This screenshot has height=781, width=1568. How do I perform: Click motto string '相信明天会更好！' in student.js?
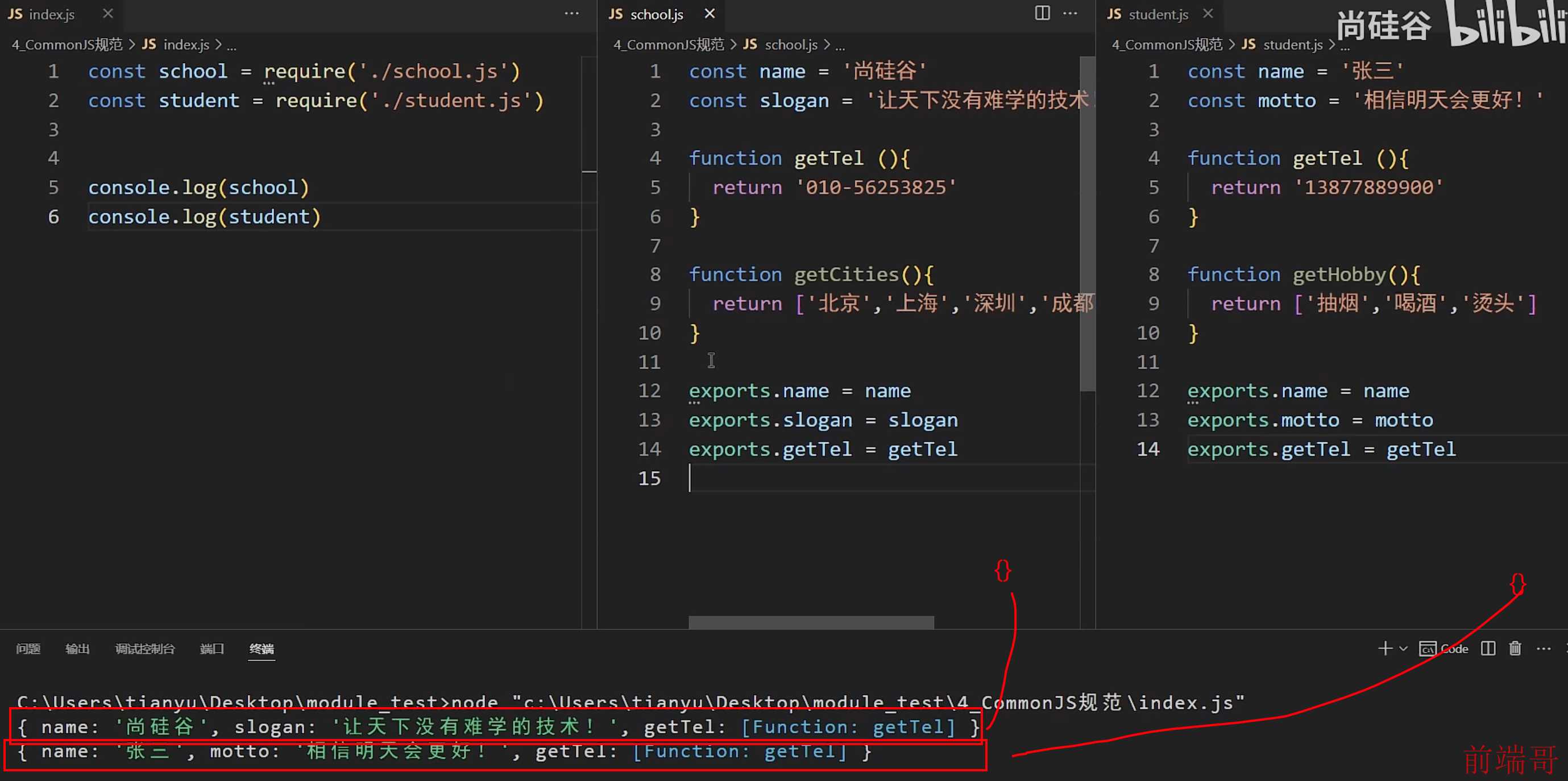[1448, 101]
